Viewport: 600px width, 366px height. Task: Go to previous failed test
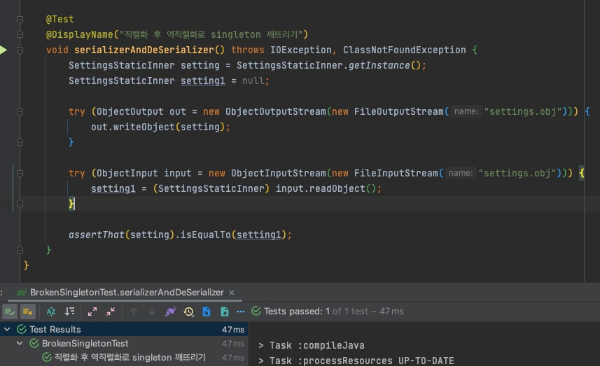133,312
